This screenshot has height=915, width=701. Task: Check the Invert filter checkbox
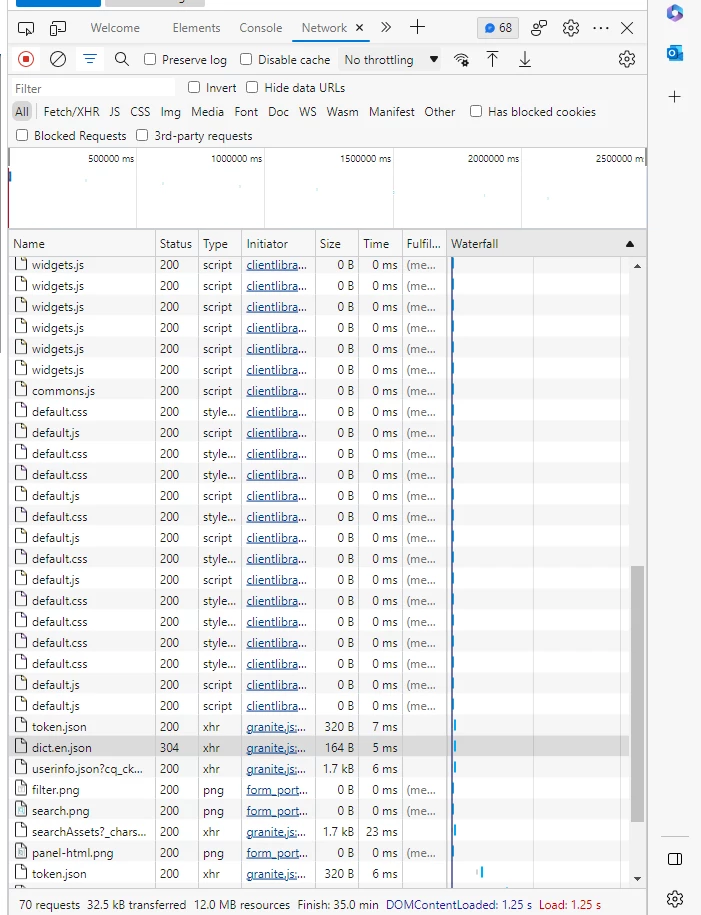[194, 87]
